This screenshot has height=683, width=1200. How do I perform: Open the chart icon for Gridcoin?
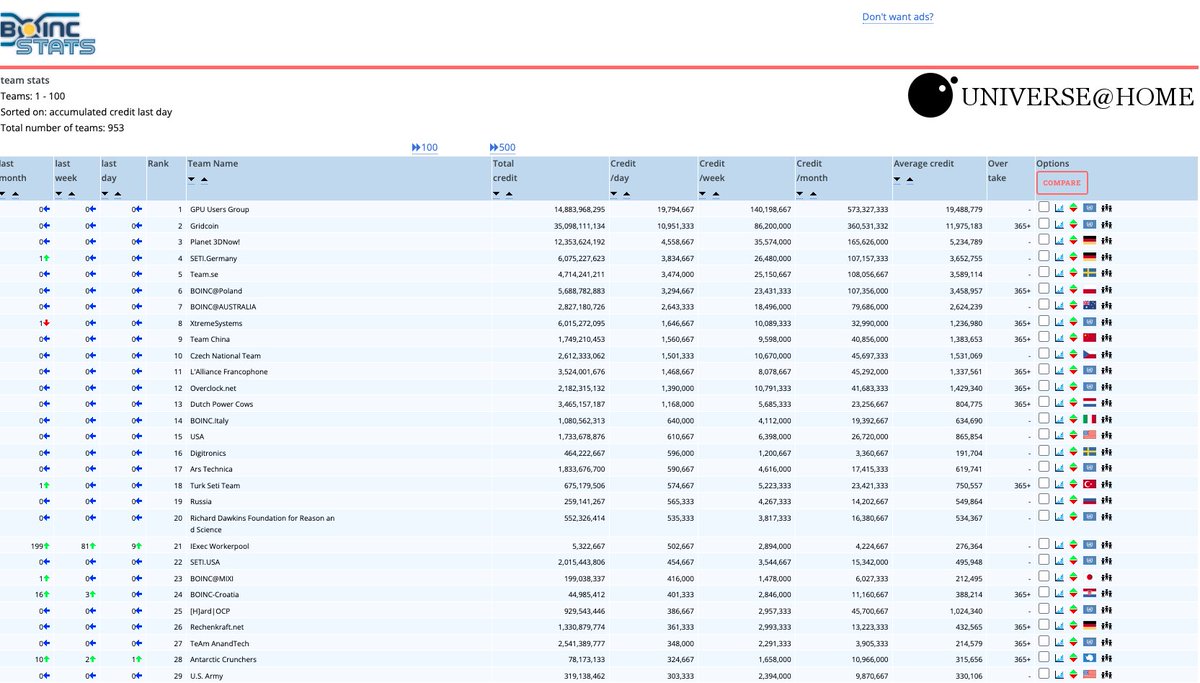tap(1059, 225)
